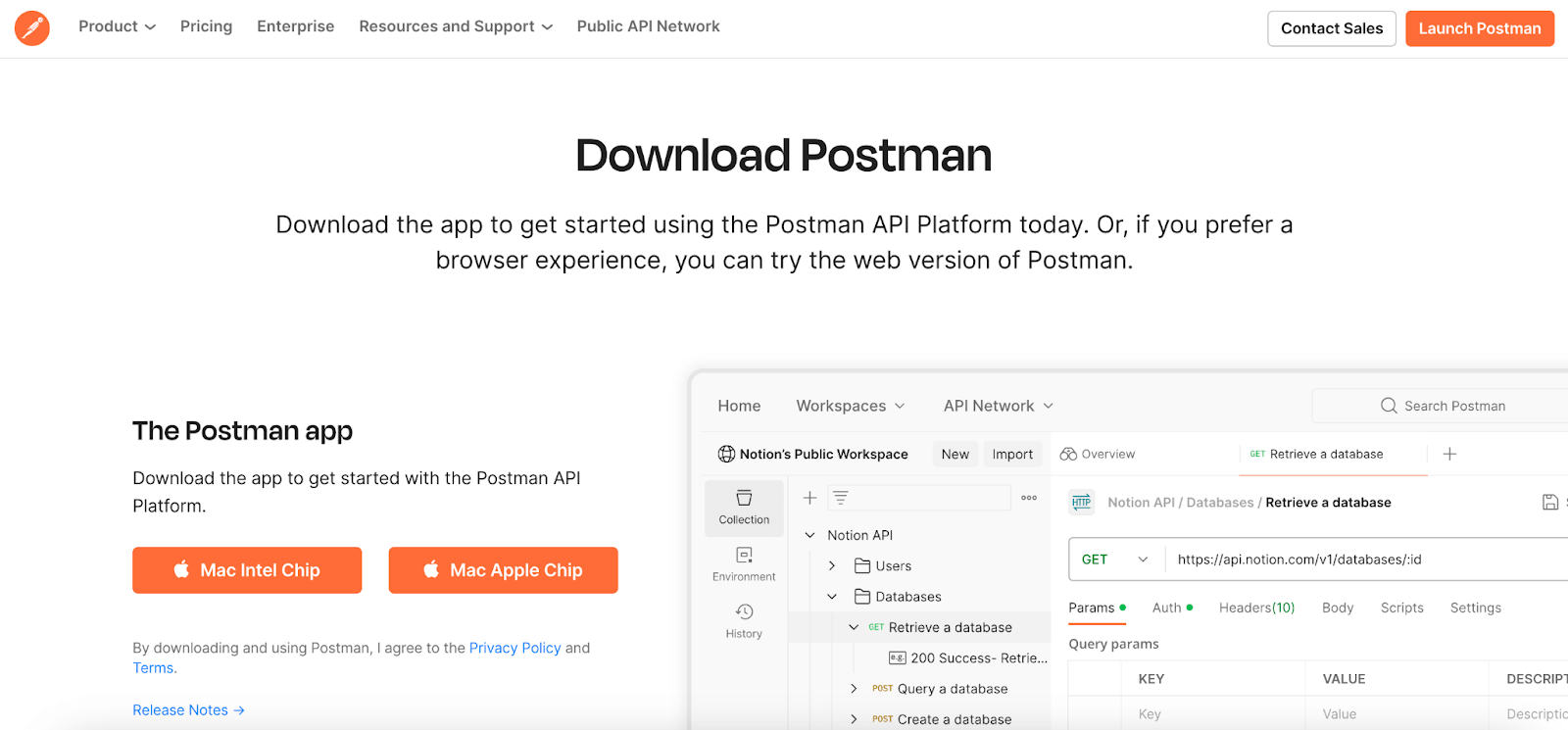Viewport: 1568px width, 730px height.
Task: Click the Notion's Public Workspace globe icon
Action: pyautogui.click(x=726, y=454)
